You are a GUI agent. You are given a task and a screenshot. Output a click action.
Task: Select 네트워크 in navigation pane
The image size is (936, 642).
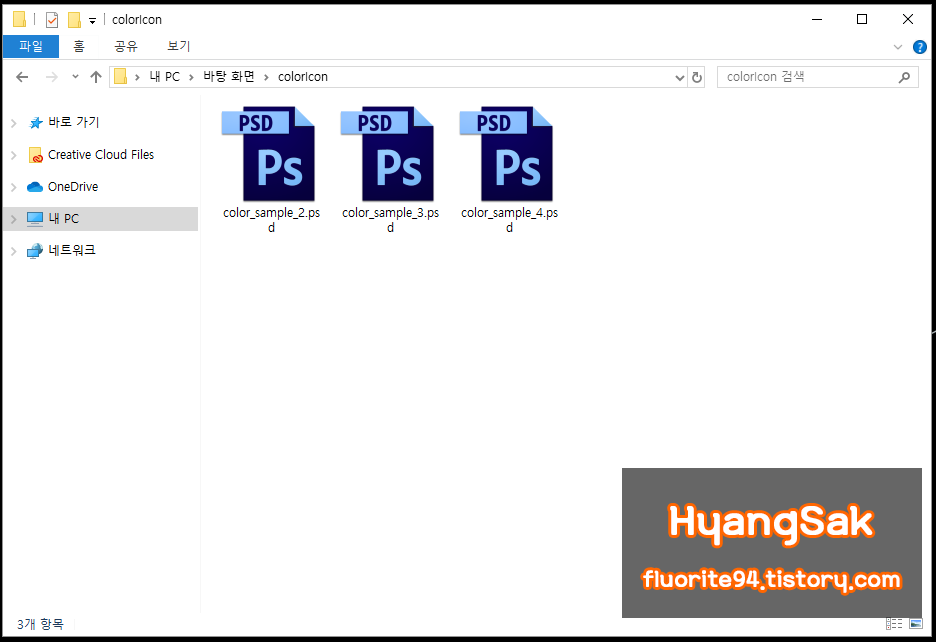click(x=72, y=250)
